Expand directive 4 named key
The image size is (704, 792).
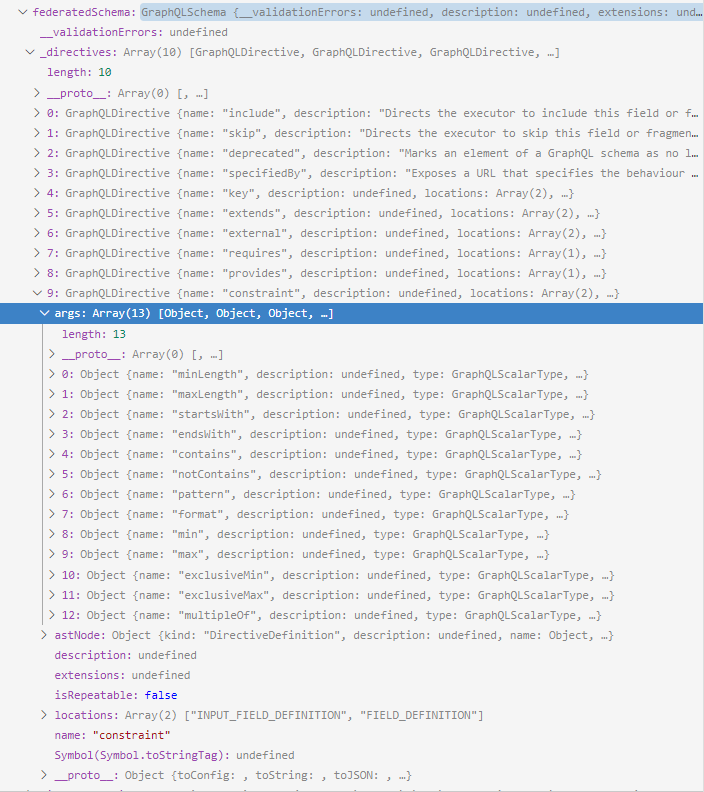37,193
